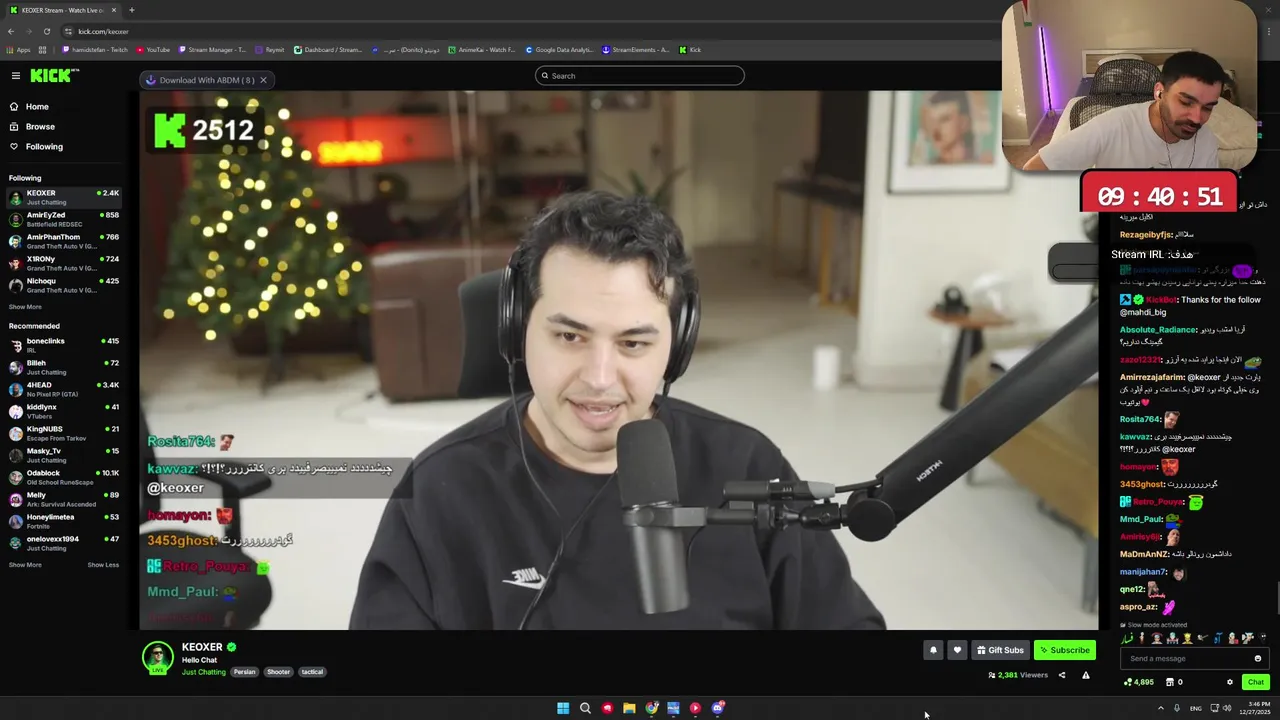Open bonelinks recommended channel
This screenshot has height=720, width=1280.
click(64, 345)
